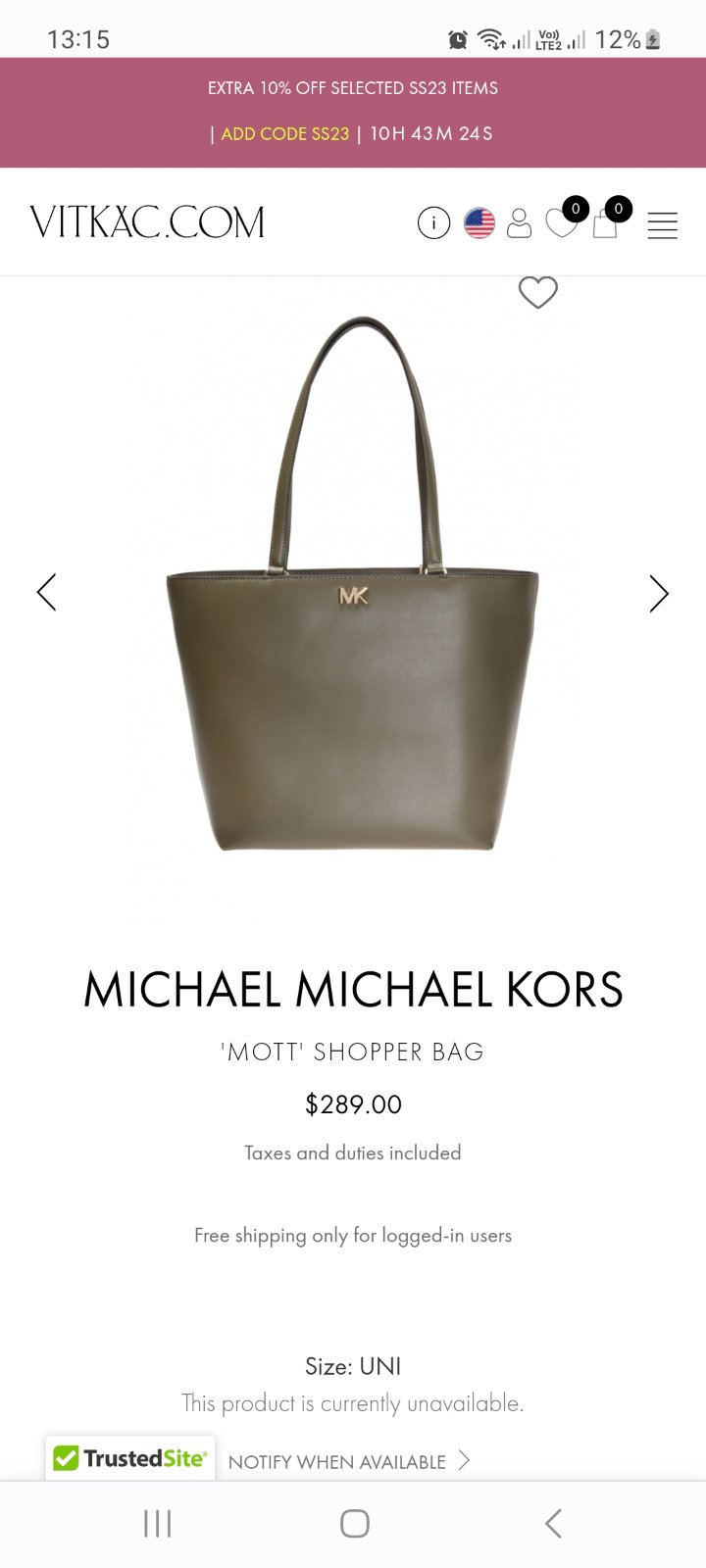Add bag to wishlist with heart icon
Viewport: 706px width, 1568px height.
coord(537,292)
